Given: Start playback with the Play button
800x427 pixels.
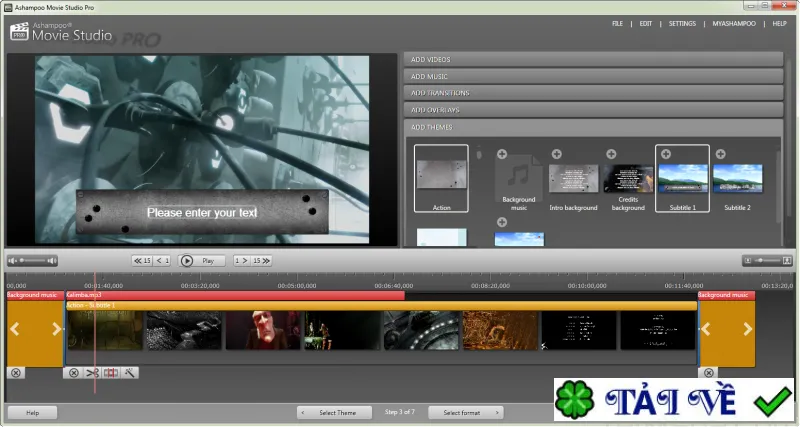Looking at the screenshot, I should click(x=202, y=261).
